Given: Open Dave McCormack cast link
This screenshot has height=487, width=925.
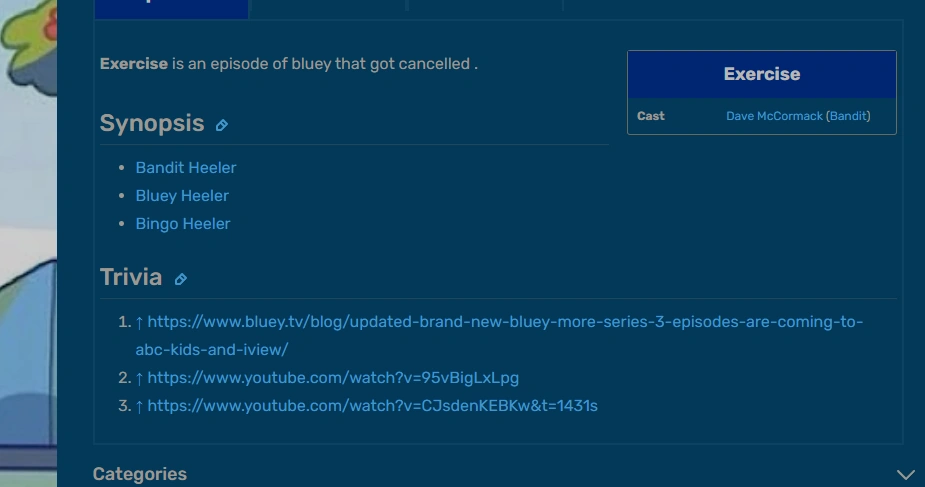Looking at the screenshot, I should pos(774,116).
